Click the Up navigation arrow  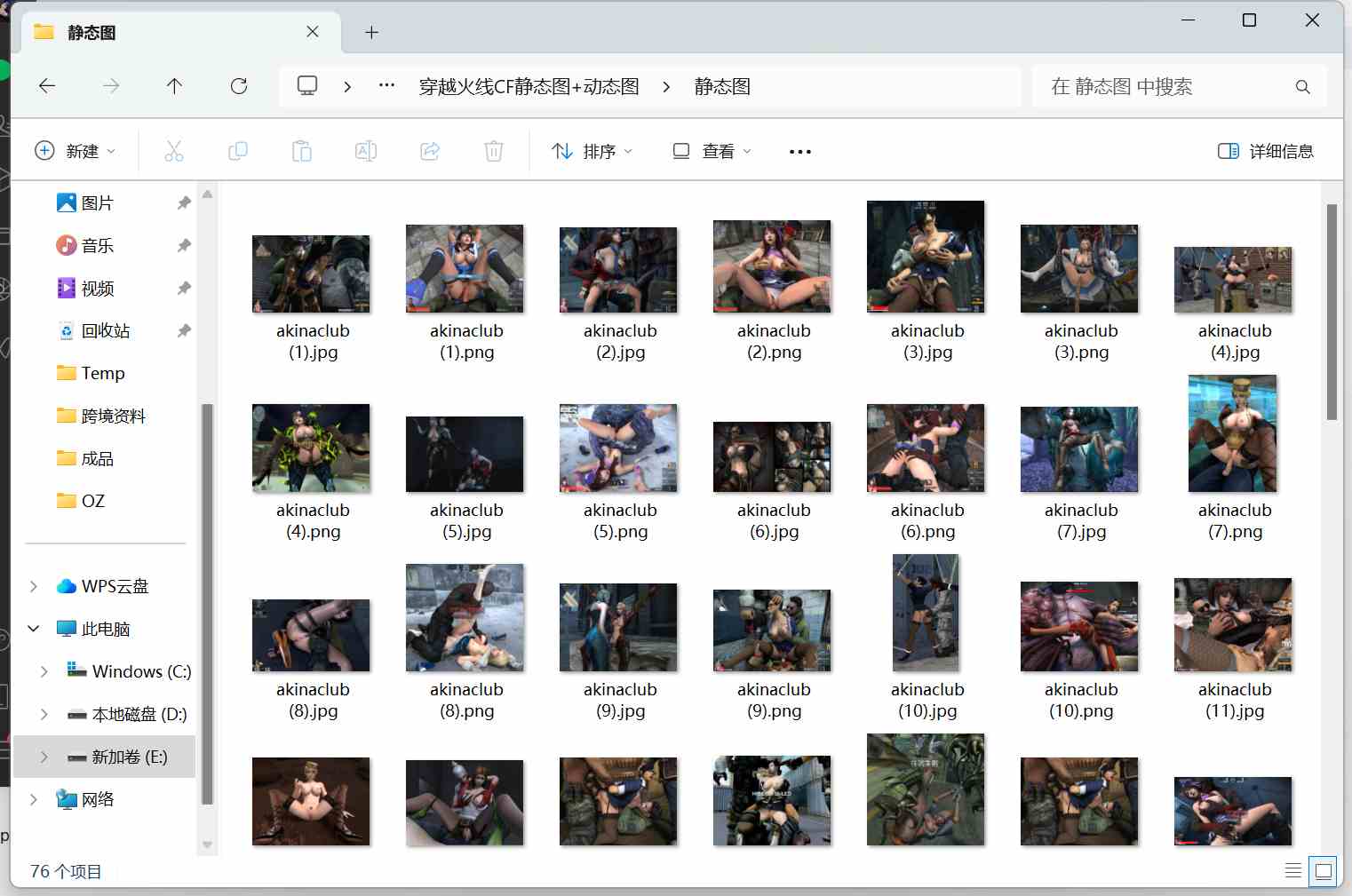(174, 86)
